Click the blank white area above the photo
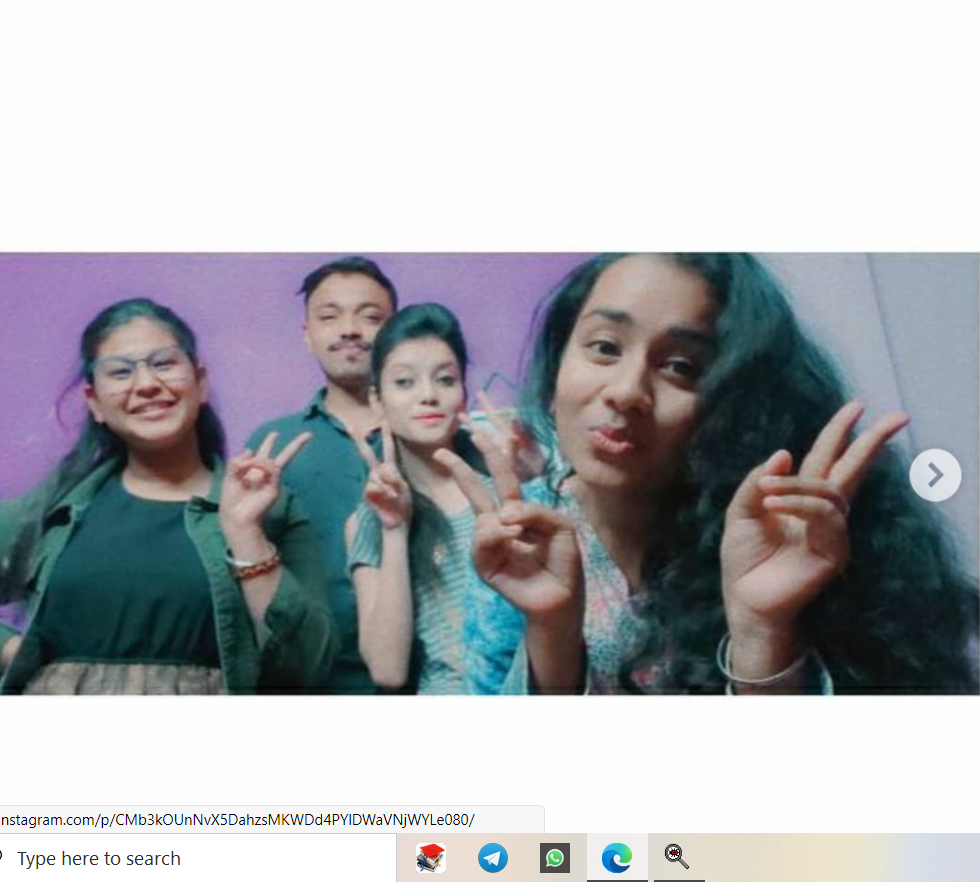This screenshot has height=882, width=980. click(x=490, y=120)
